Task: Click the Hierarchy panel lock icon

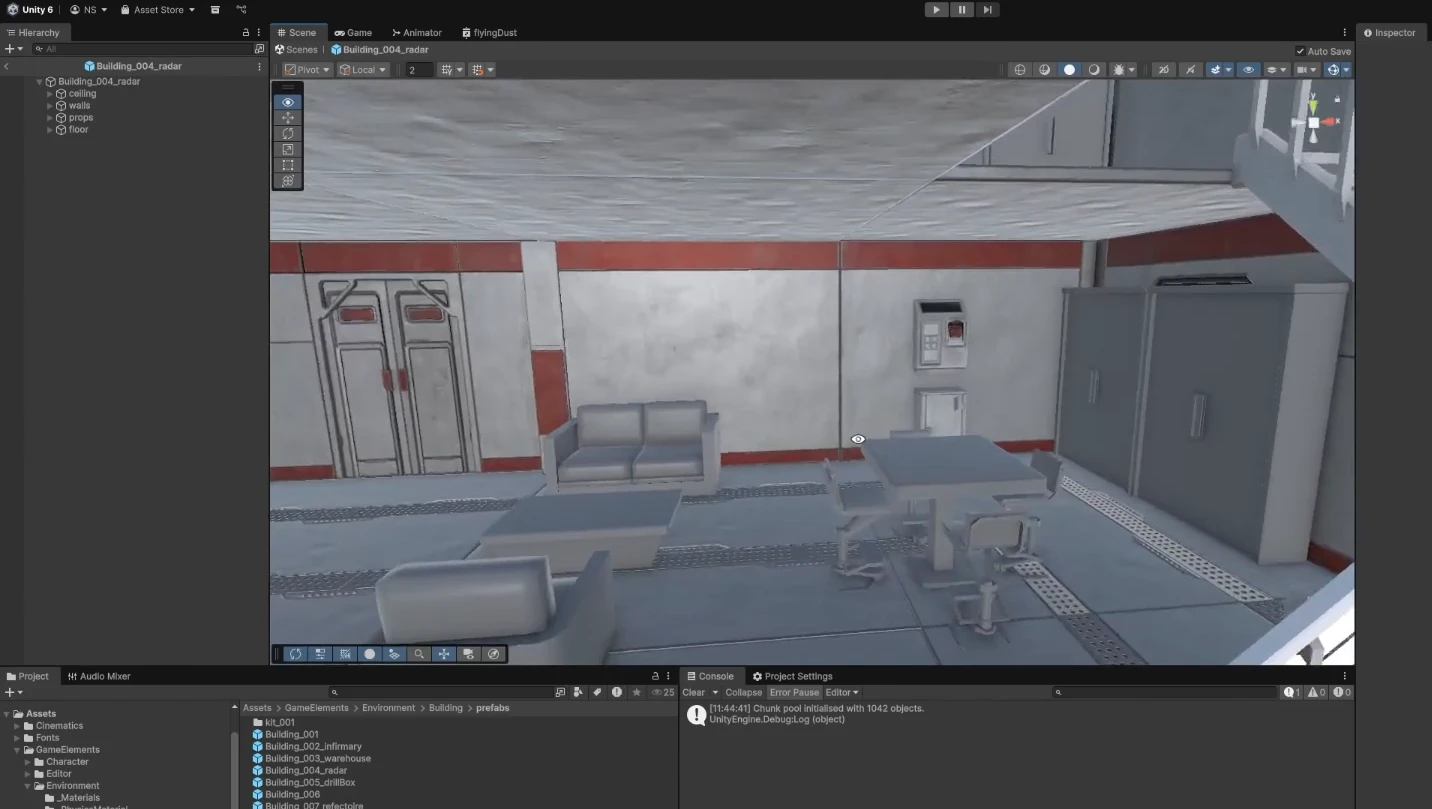Action: [x=246, y=33]
